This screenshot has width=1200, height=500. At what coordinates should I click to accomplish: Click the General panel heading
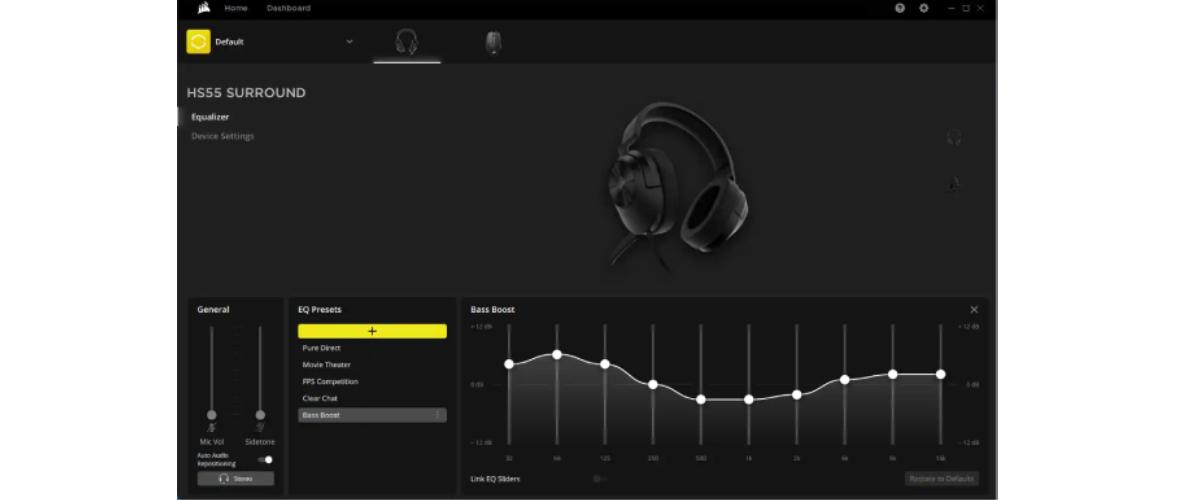click(213, 310)
